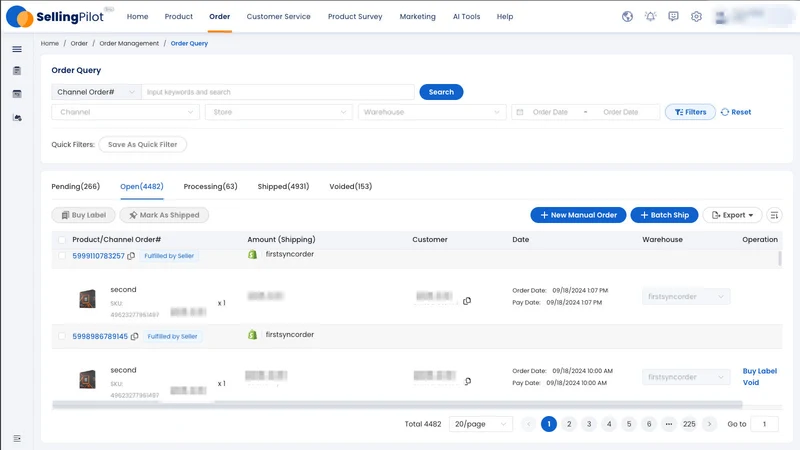Go to page 225
Screen dimensions: 800x450
pyautogui.click(x=689, y=424)
